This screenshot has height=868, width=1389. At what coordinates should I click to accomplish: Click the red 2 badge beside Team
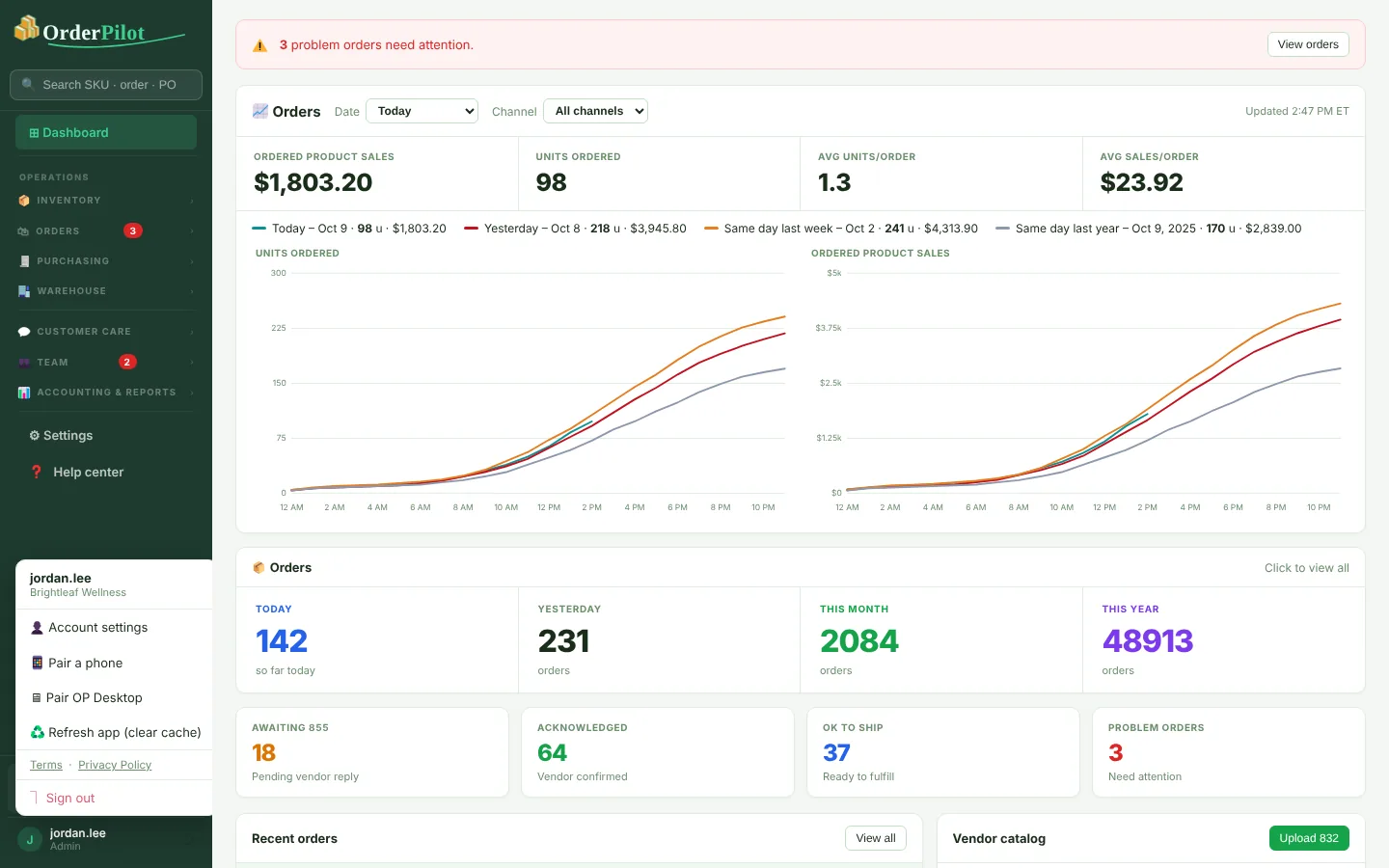(x=127, y=362)
